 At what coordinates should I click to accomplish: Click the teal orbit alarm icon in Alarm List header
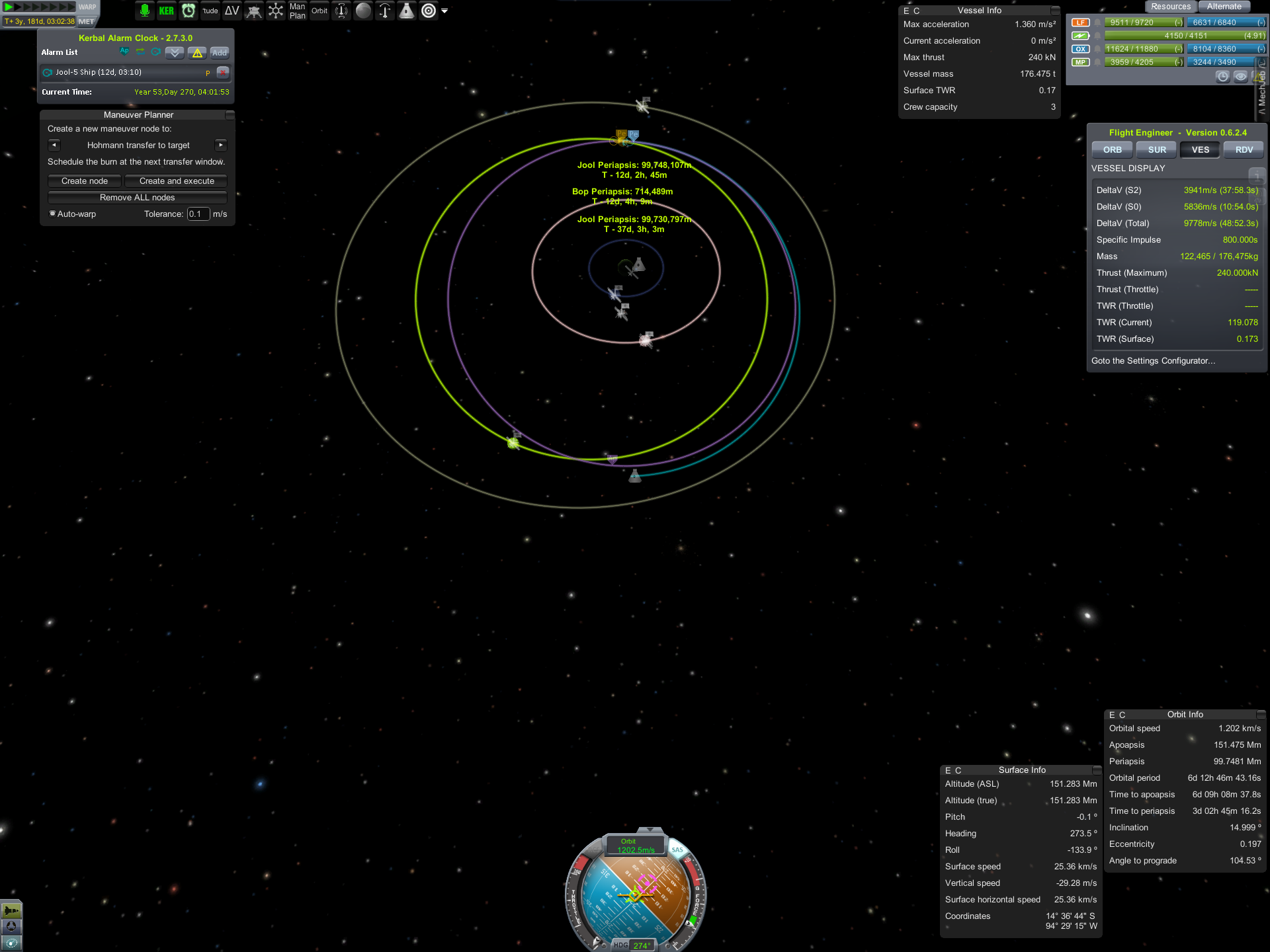coord(156,52)
